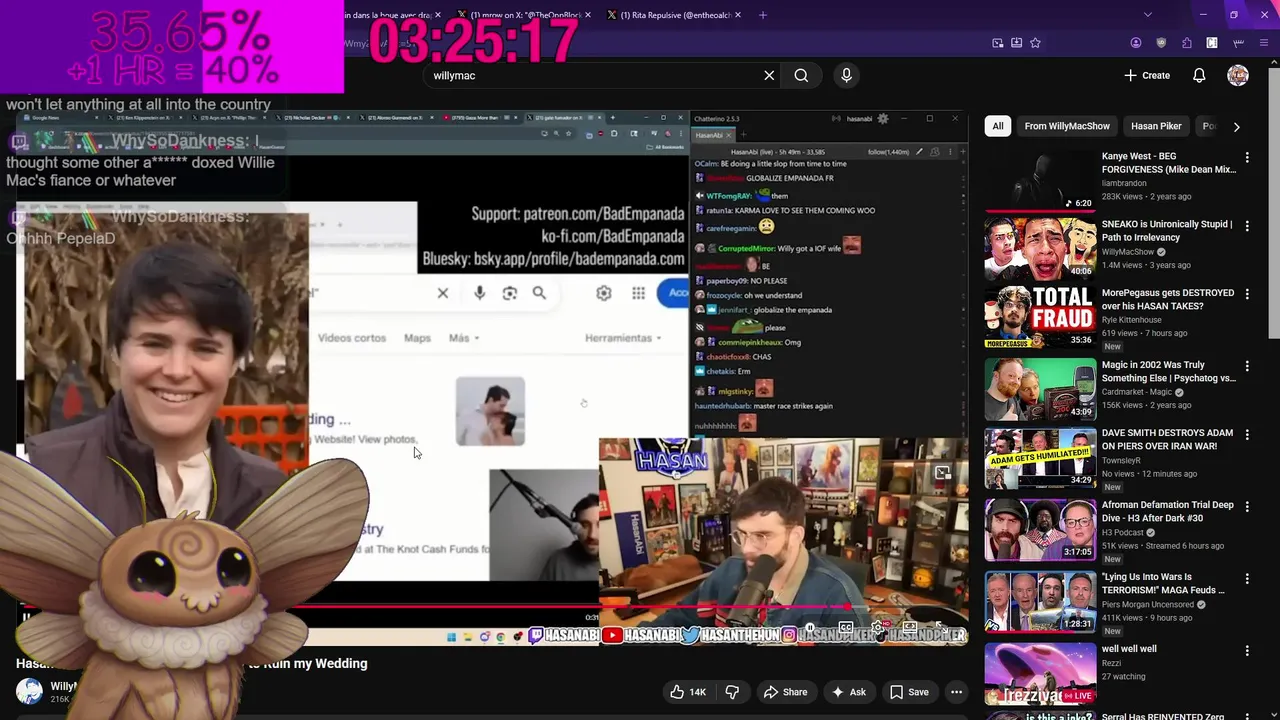Open more options for 'well well well' stream
1280x720 pixels.
pos(1247,650)
